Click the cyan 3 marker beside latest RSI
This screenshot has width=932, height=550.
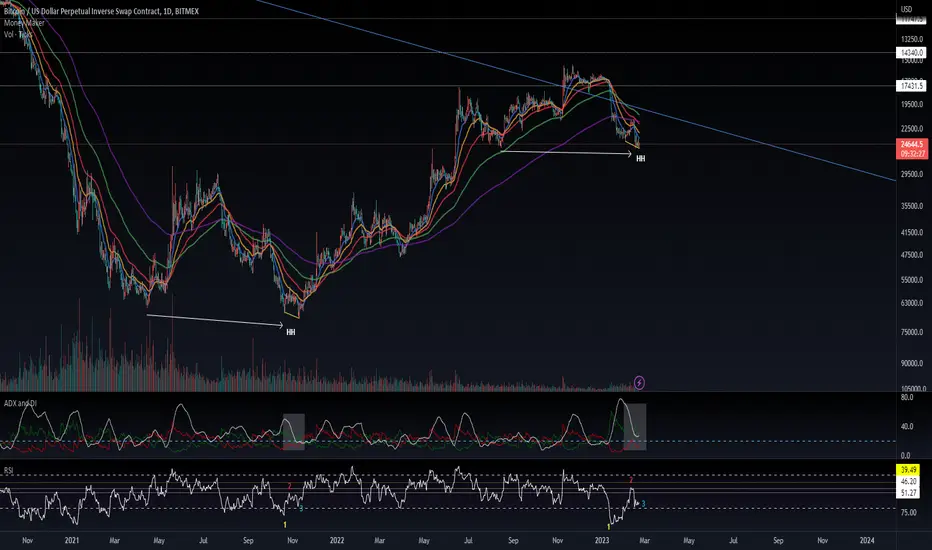tap(643, 504)
